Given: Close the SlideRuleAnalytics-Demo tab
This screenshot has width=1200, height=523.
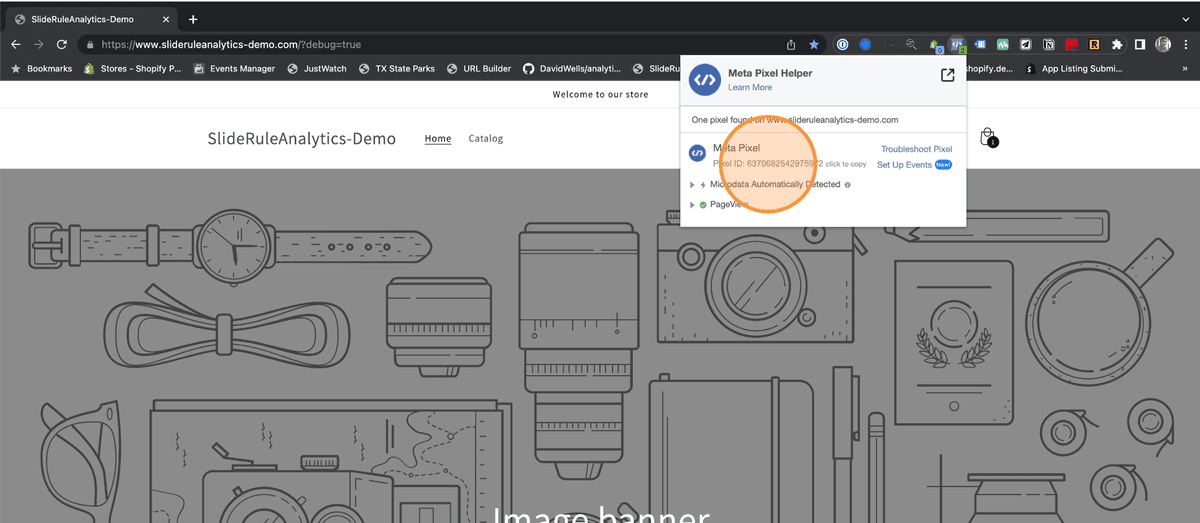Looking at the screenshot, I should 166,19.
